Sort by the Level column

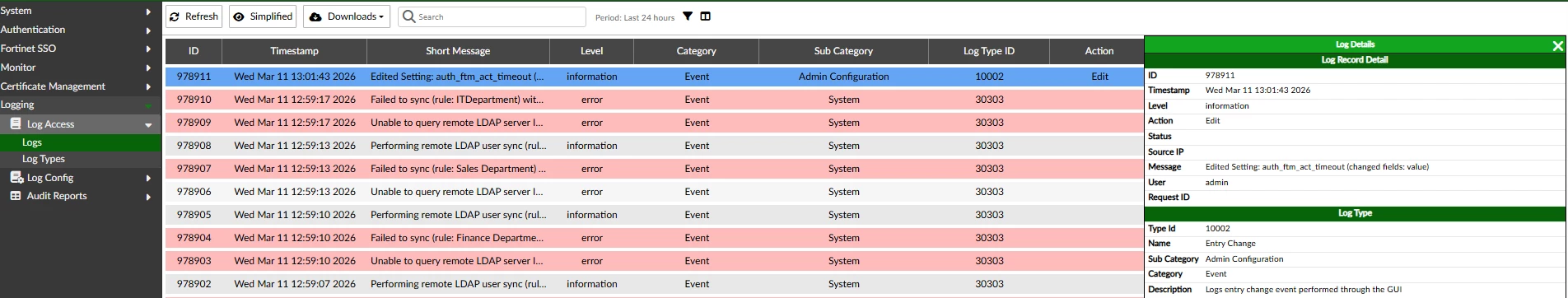coord(591,51)
